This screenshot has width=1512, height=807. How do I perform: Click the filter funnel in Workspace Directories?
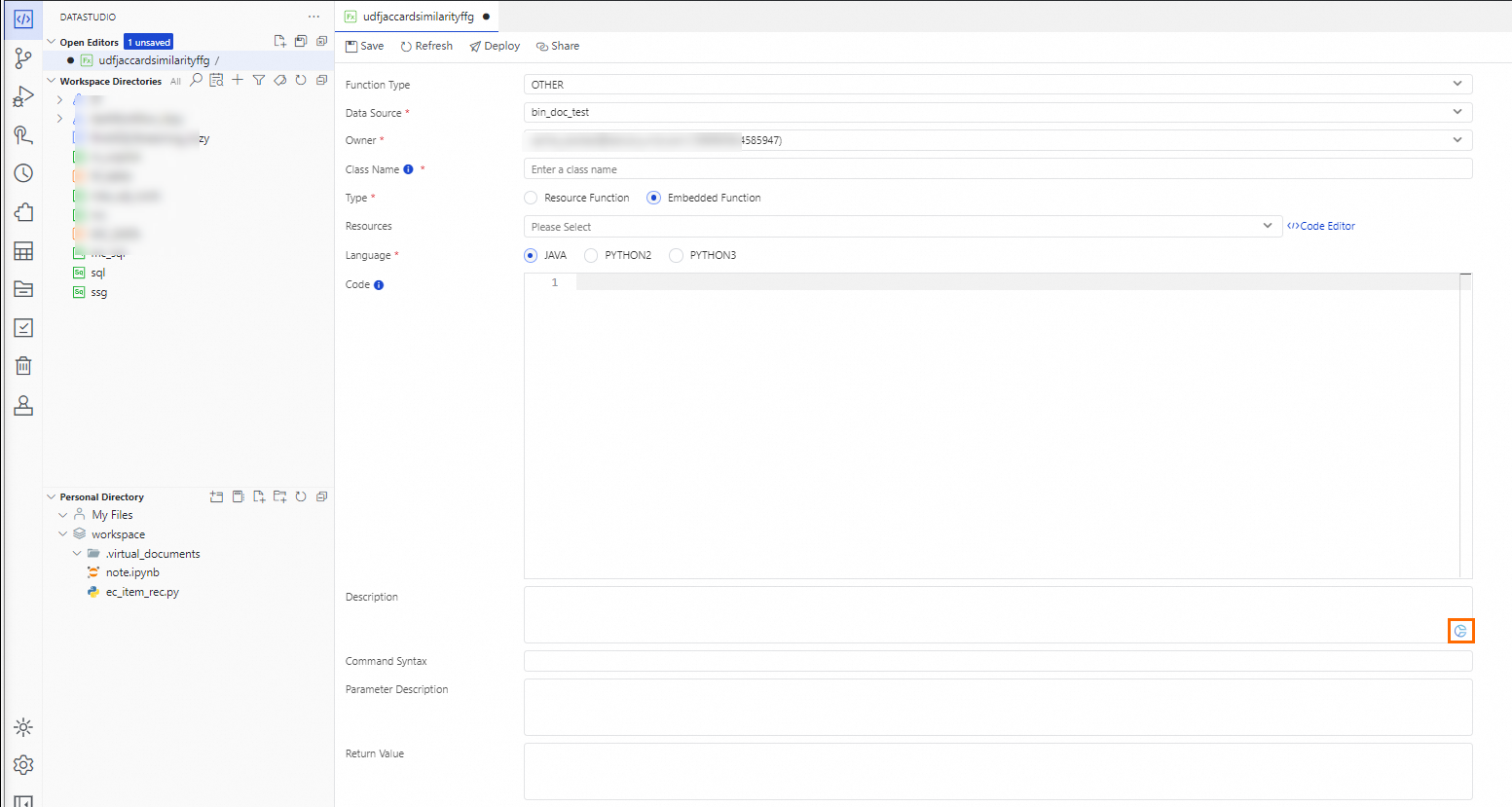click(259, 80)
